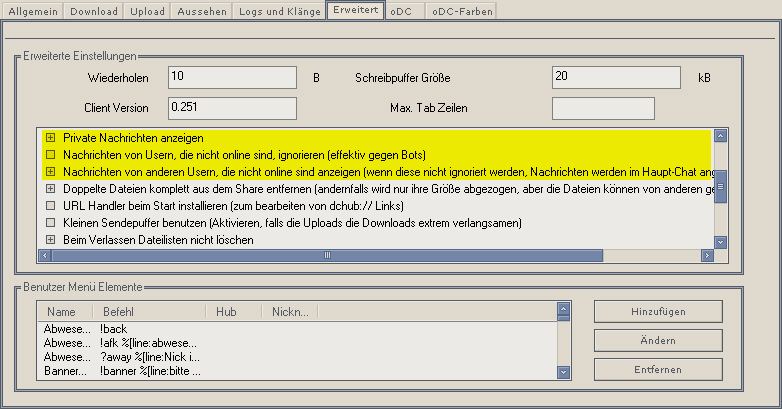The width and height of the screenshot is (782, 409).
Task: Toggle 'Private Nachrichten anzeigen' checkbox
Action: click(50, 138)
